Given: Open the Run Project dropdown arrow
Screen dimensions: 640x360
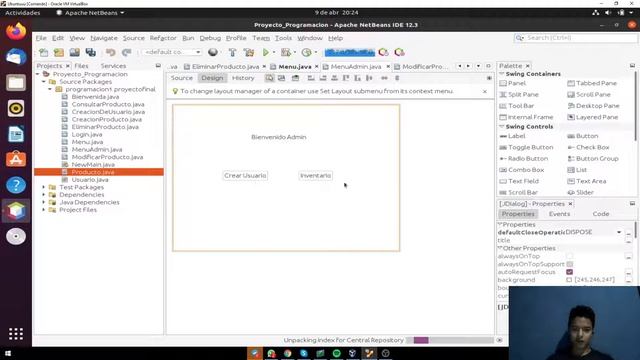Looking at the screenshot, I should (273, 52).
